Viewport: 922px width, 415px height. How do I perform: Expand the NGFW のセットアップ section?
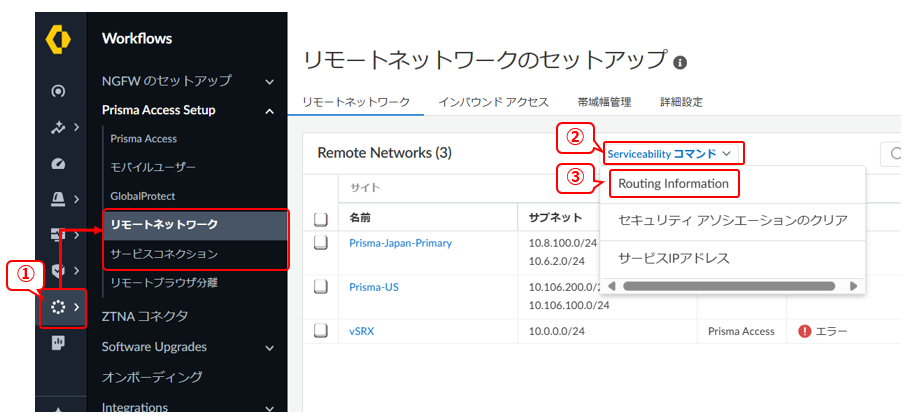269,81
